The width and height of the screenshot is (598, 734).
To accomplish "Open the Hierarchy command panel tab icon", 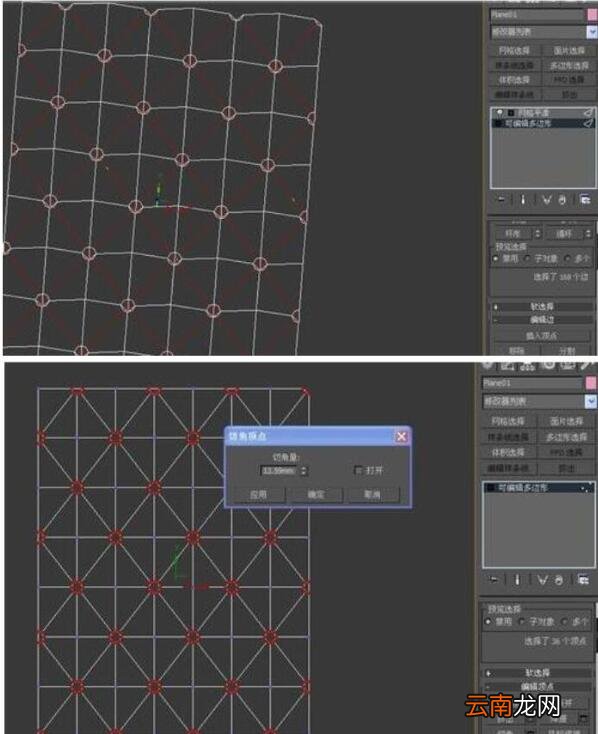I will point(528,366).
